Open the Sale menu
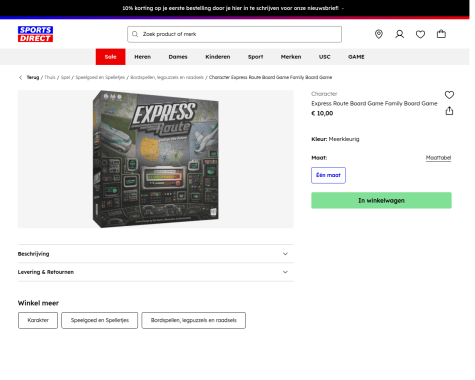Screen dimensions: 475x380 [111, 57]
